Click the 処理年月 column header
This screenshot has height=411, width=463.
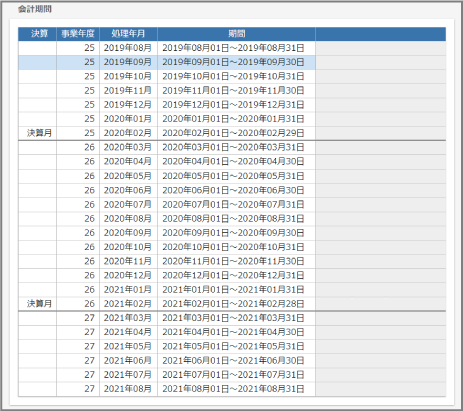click(x=128, y=34)
